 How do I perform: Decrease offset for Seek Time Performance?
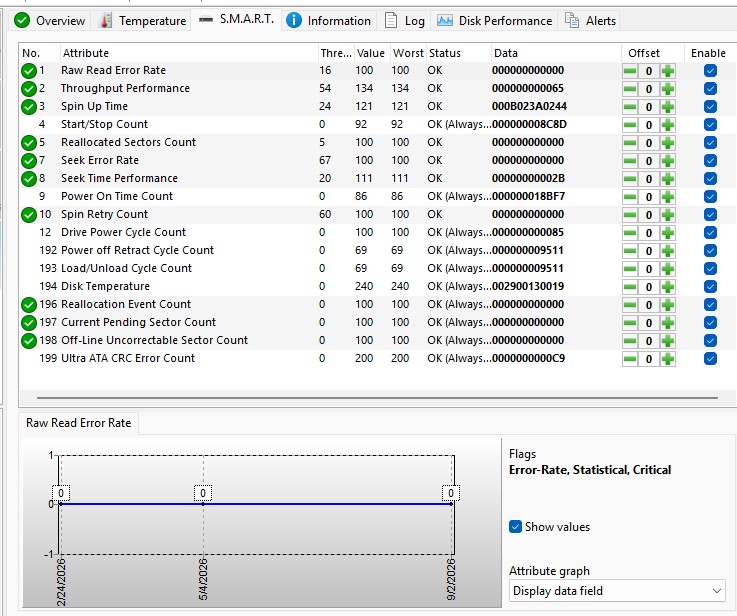pyautogui.click(x=630, y=179)
